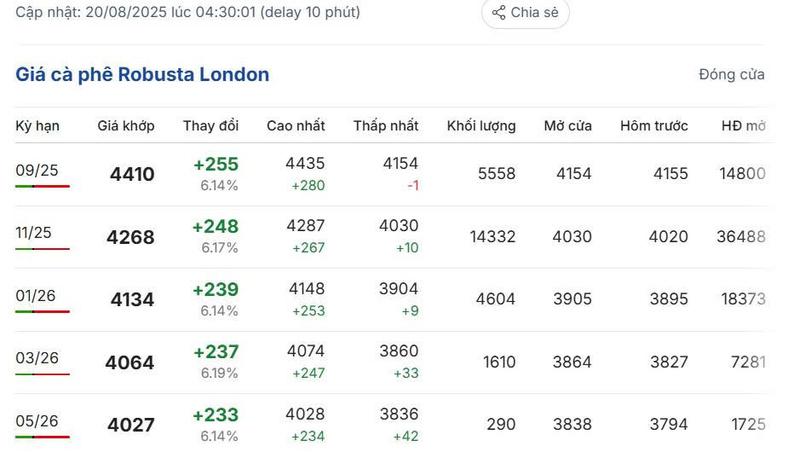Click the Đóng cửa status label
The height and width of the screenshot is (452, 800).
[x=732, y=75]
